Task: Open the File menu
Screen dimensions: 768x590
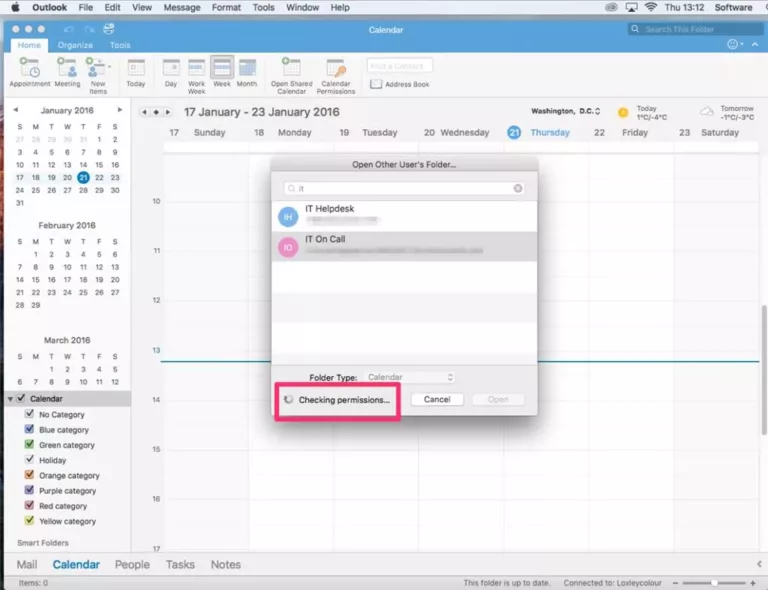Action: point(86,7)
